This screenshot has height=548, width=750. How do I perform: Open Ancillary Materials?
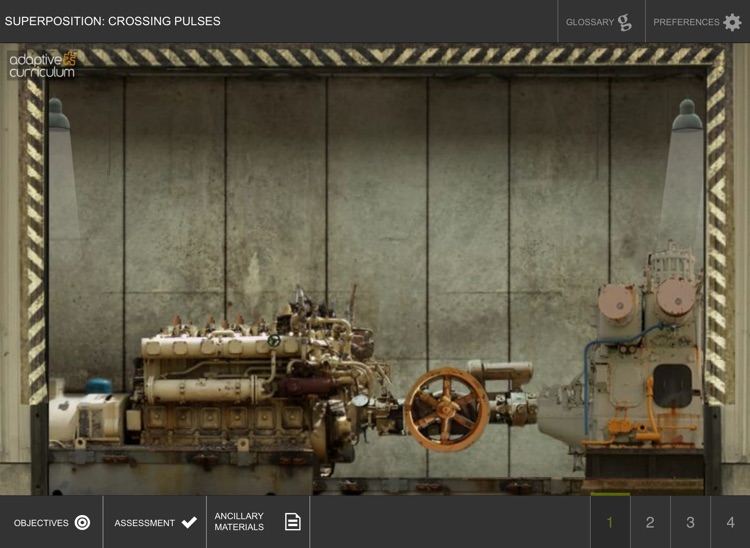(258, 522)
